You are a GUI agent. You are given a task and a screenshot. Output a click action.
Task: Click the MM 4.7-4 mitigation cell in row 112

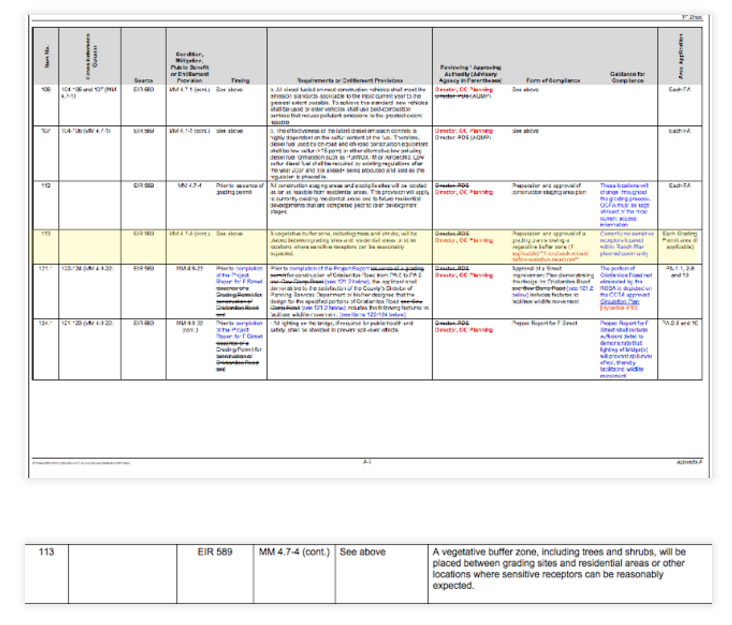point(190,186)
